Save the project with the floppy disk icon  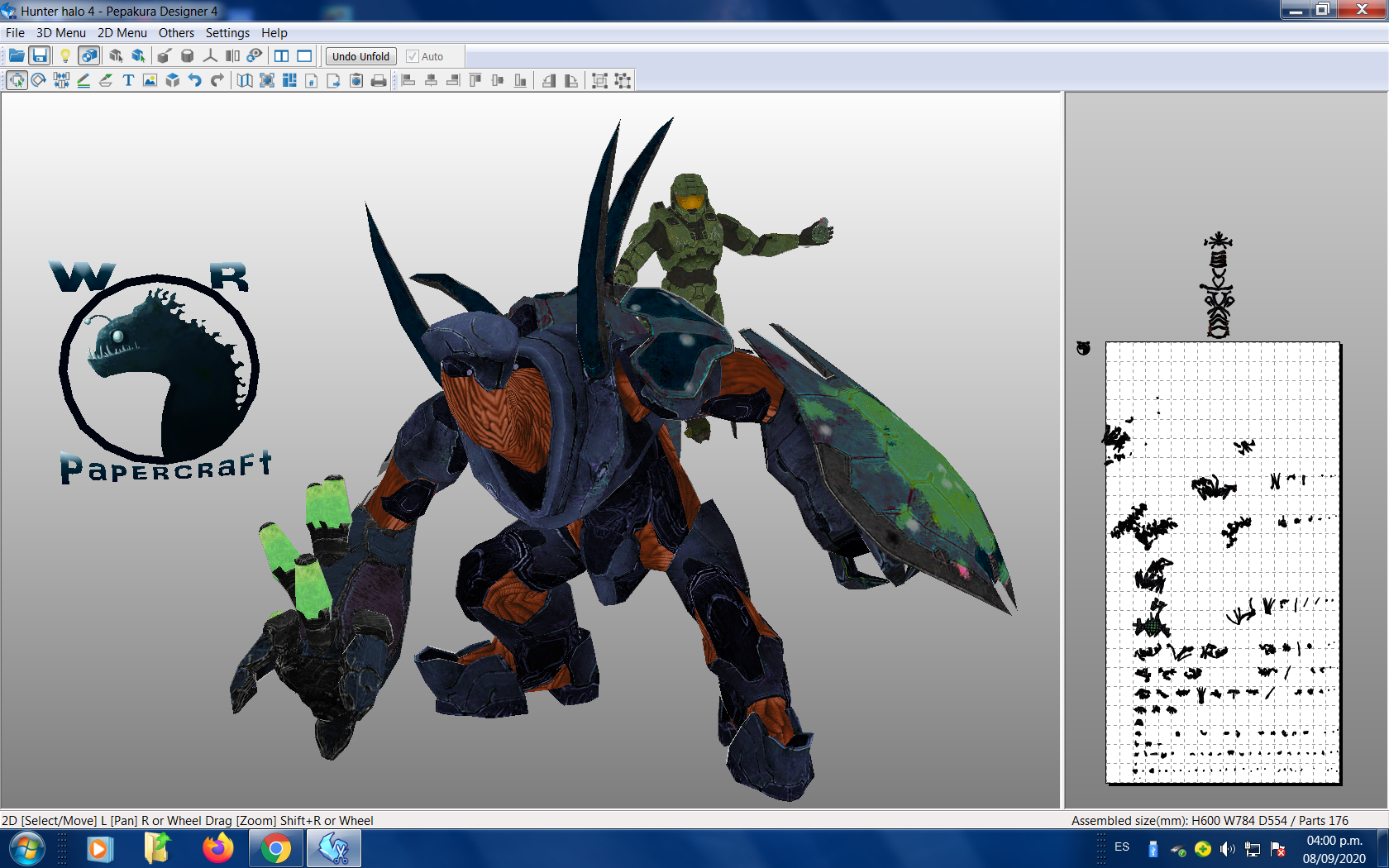[40, 55]
